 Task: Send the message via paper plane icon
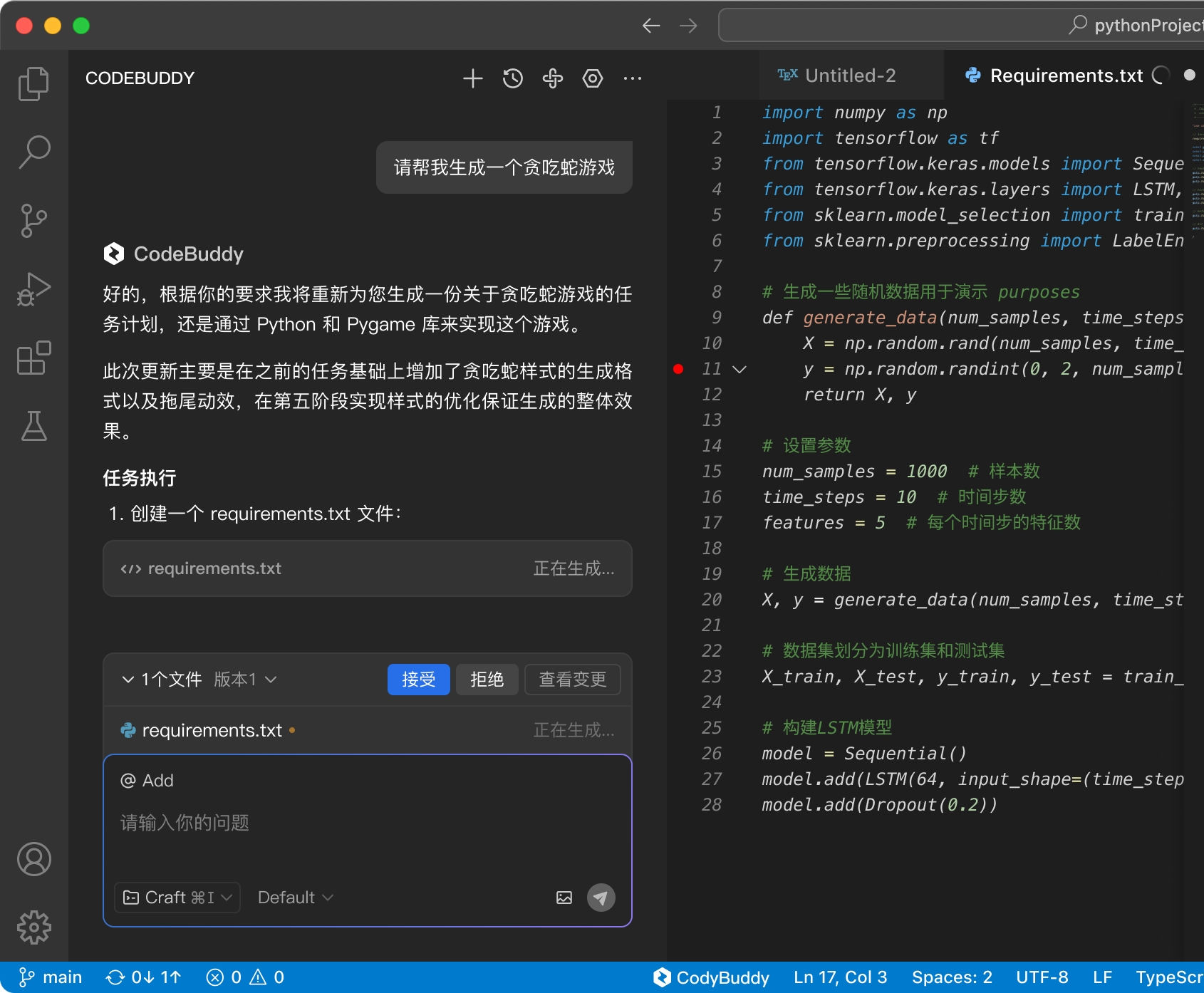(x=601, y=898)
